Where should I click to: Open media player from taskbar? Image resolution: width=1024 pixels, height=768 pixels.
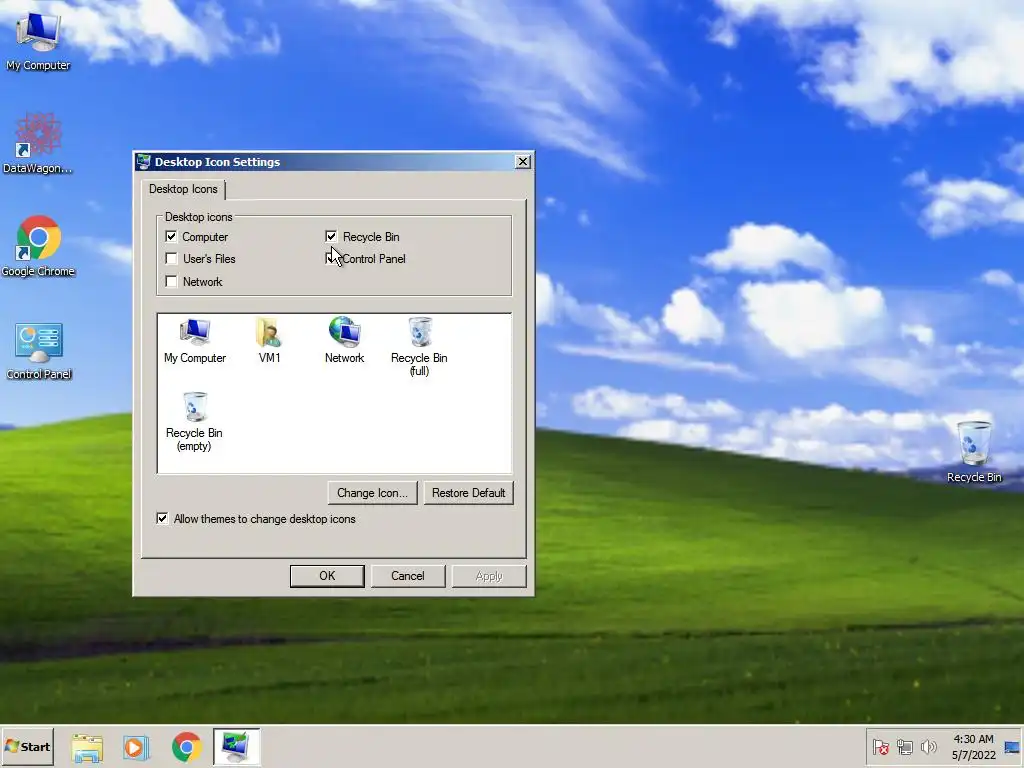coord(136,747)
